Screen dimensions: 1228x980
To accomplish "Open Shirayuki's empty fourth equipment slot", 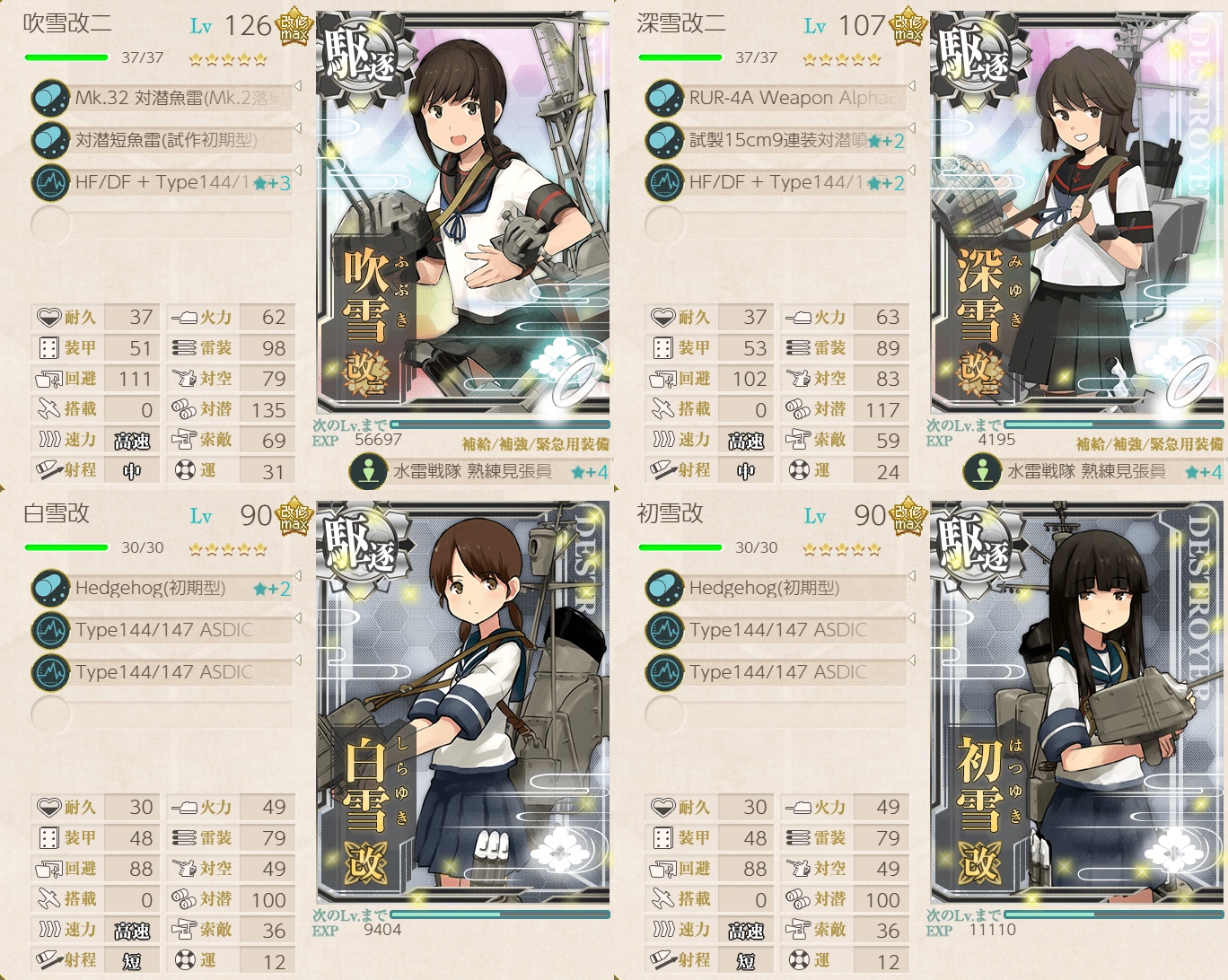I will [162, 714].
